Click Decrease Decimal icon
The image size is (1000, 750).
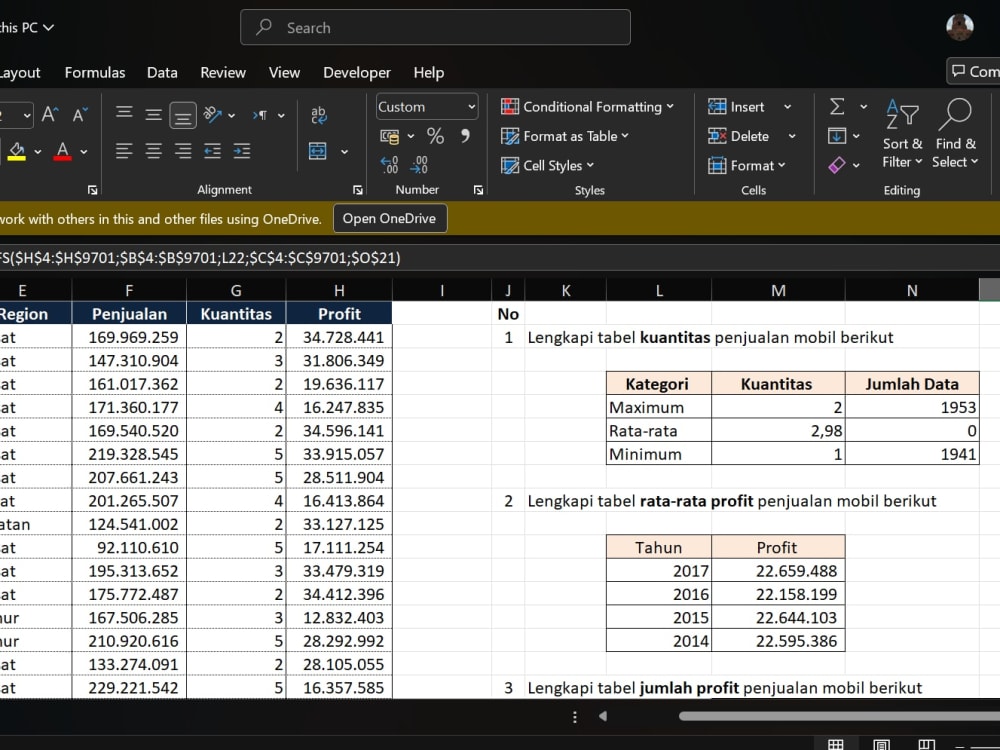point(419,165)
